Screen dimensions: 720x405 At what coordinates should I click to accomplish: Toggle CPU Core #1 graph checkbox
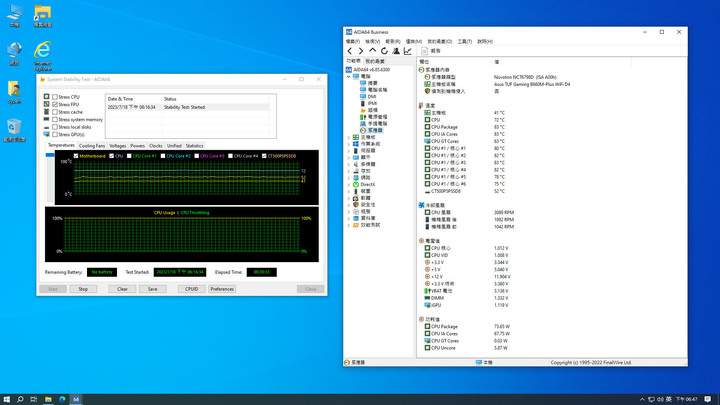tap(129, 156)
